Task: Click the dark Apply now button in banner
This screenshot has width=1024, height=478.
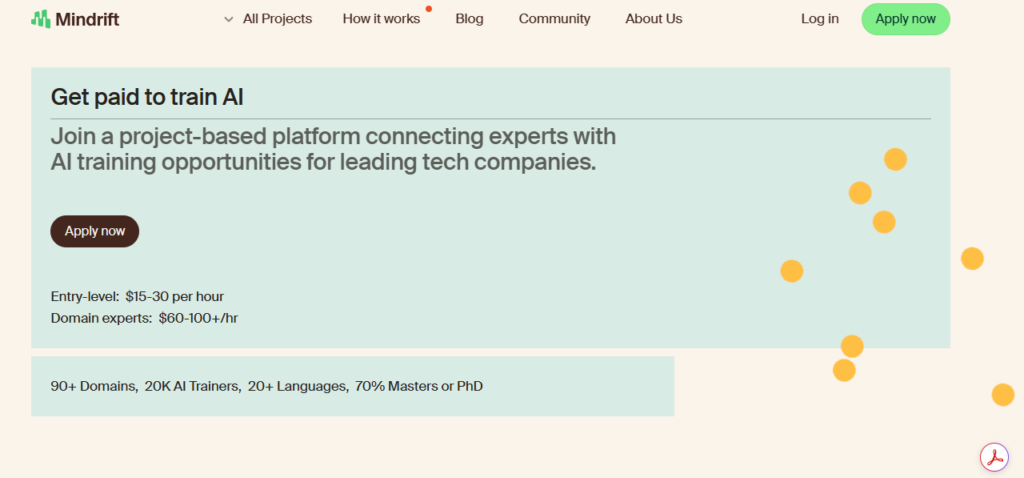Action: point(95,231)
